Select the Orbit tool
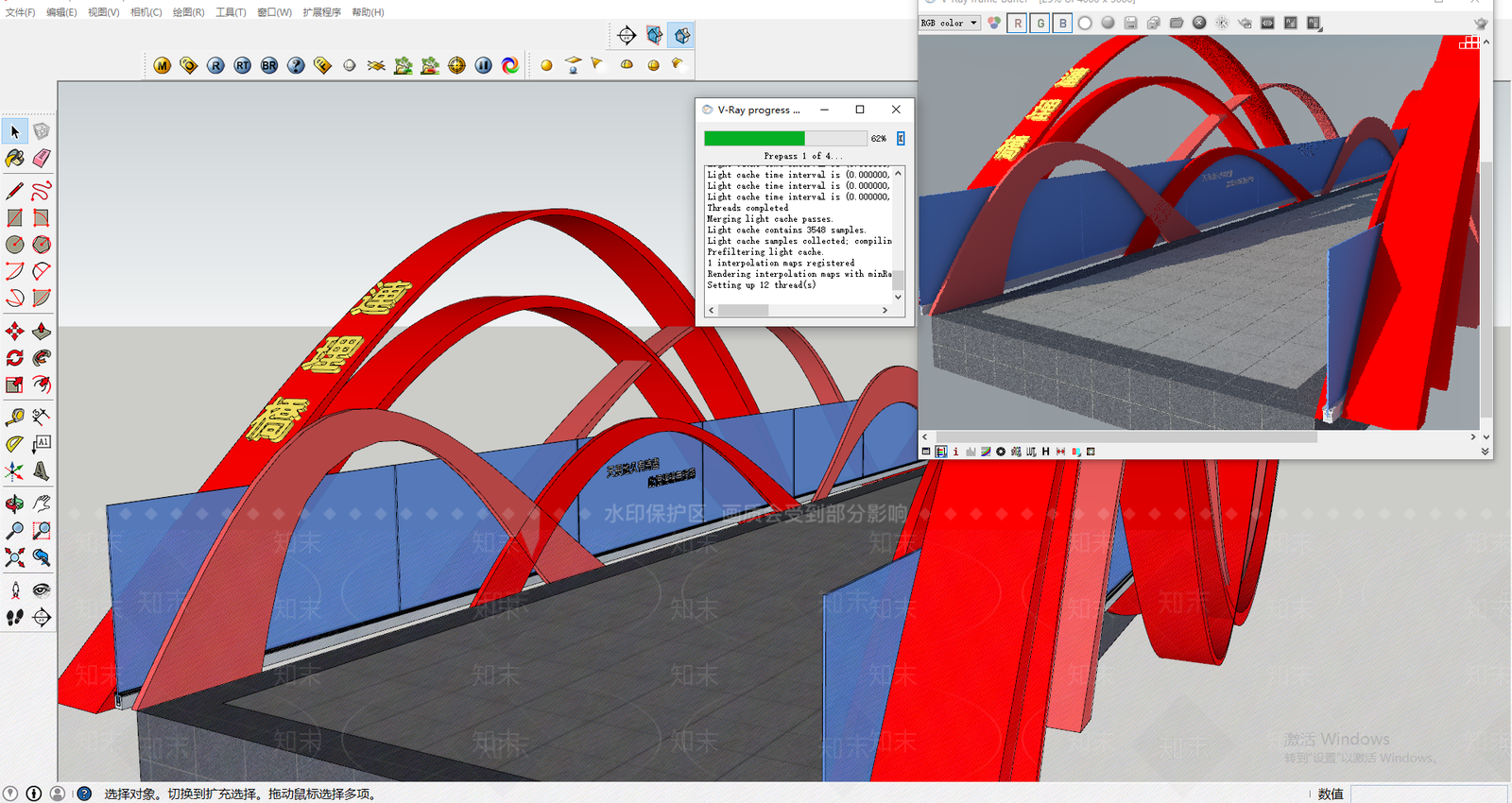The image size is (1512, 803). (x=15, y=504)
